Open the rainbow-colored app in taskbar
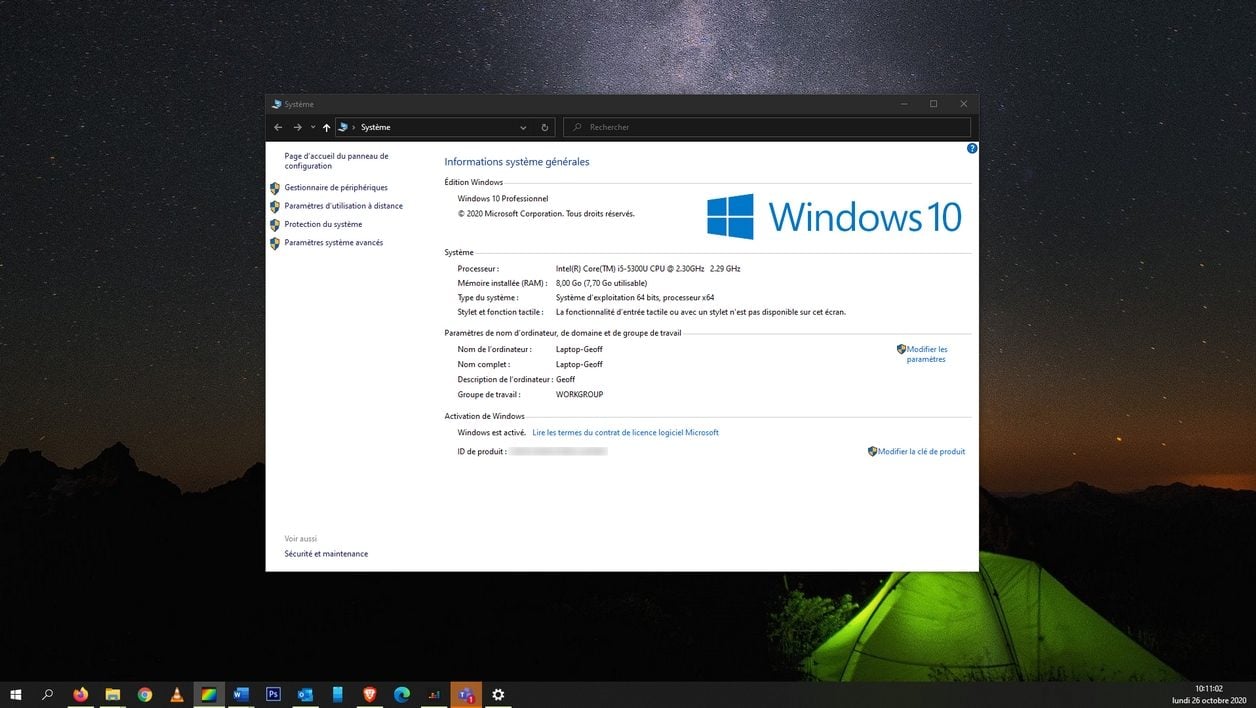Image resolution: width=1256 pixels, height=708 pixels. pos(209,694)
